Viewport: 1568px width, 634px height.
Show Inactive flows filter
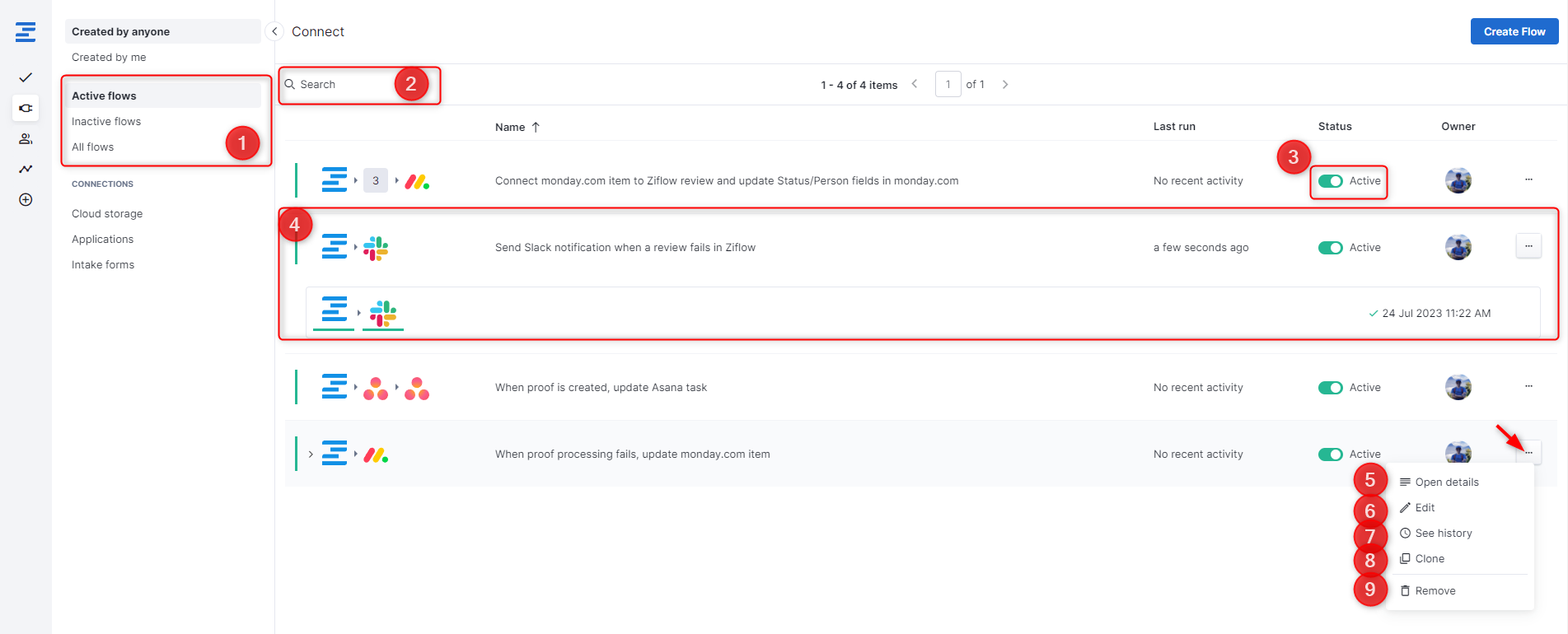(106, 121)
